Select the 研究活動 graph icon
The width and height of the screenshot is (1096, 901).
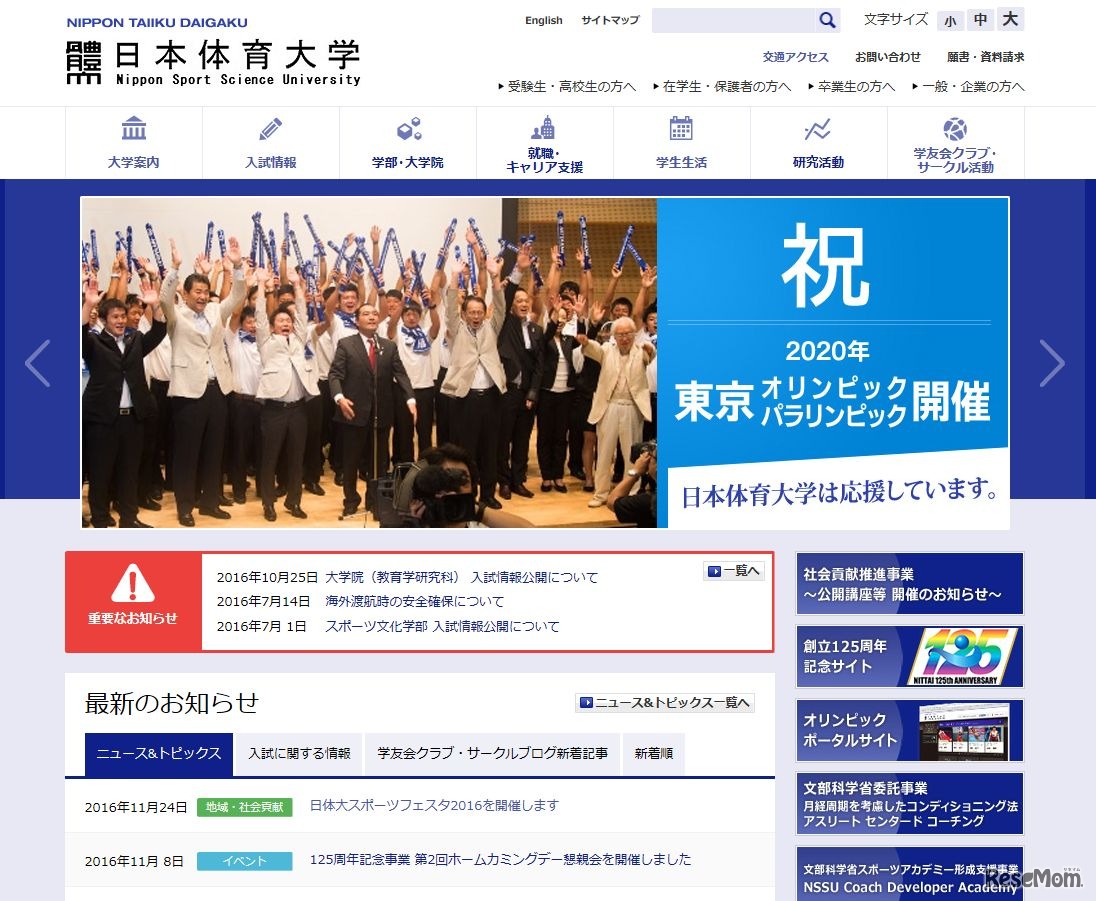(x=818, y=129)
